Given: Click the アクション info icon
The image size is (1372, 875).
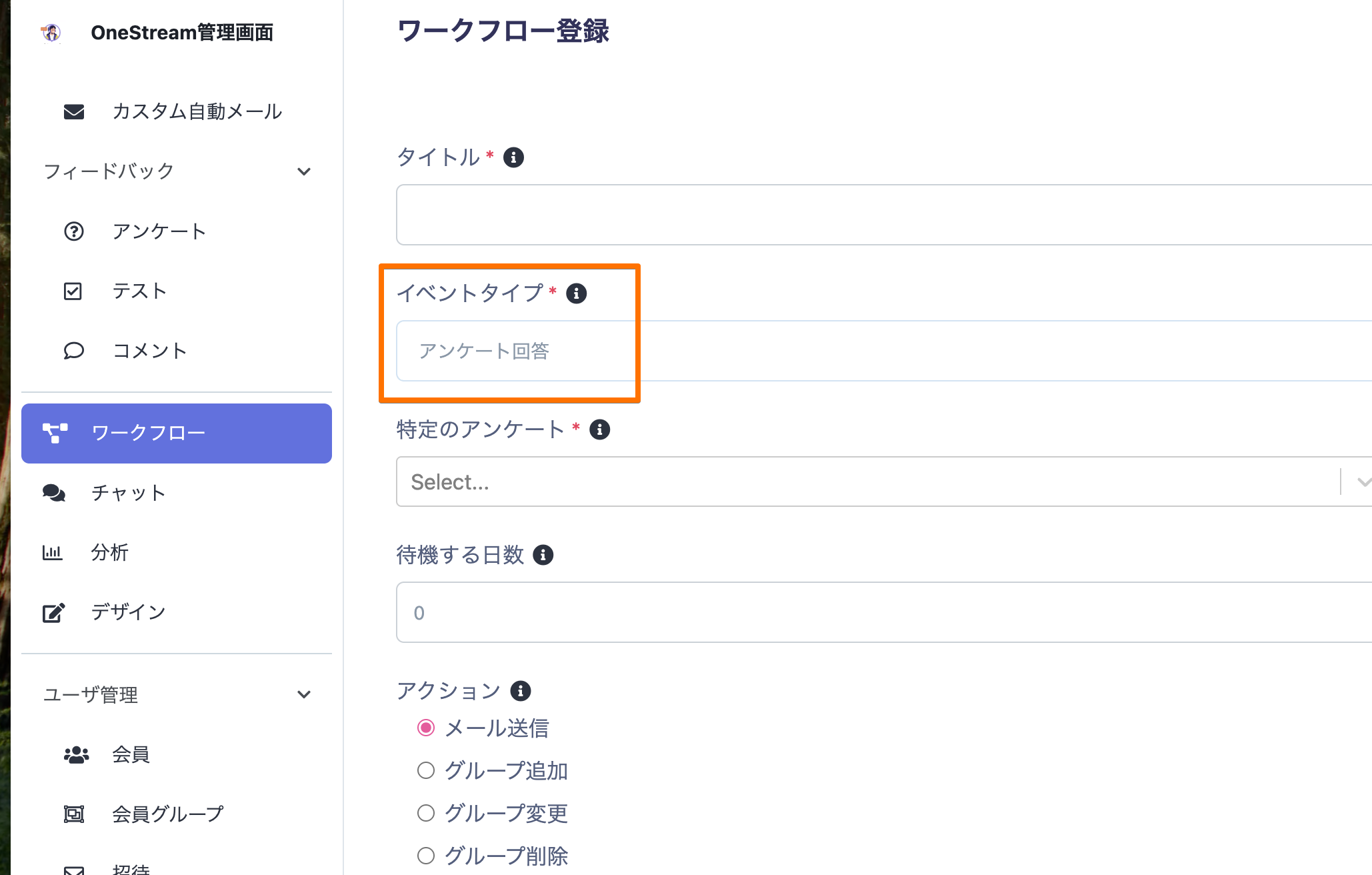Looking at the screenshot, I should click(520, 691).
